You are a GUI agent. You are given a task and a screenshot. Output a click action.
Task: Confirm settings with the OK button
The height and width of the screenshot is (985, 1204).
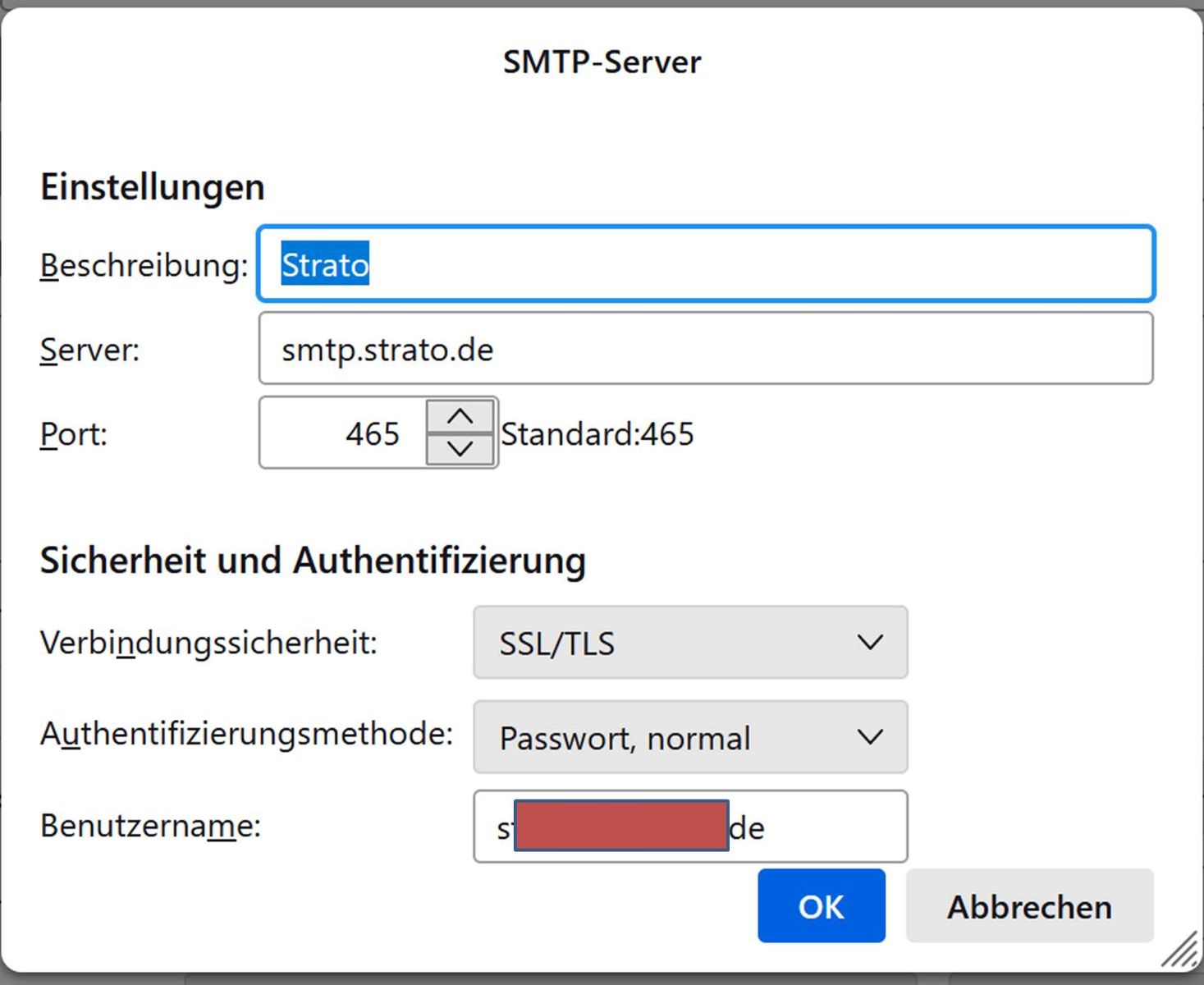pyautogui.click(x=821, y=906)
